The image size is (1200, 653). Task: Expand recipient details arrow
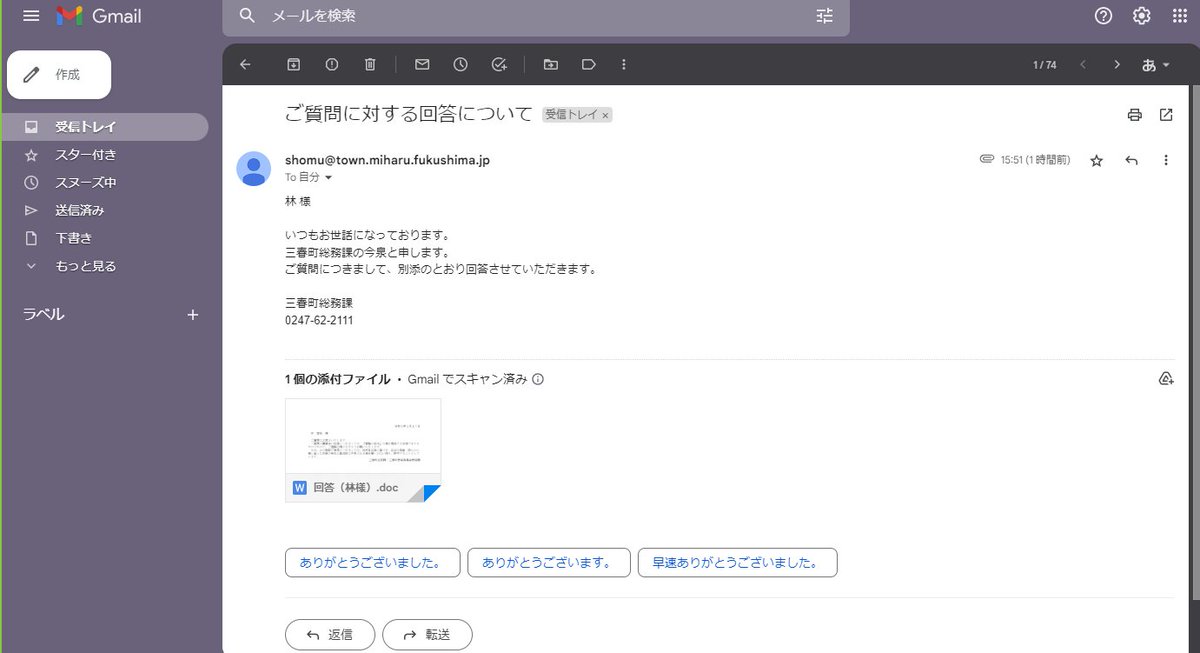[328, 178]
